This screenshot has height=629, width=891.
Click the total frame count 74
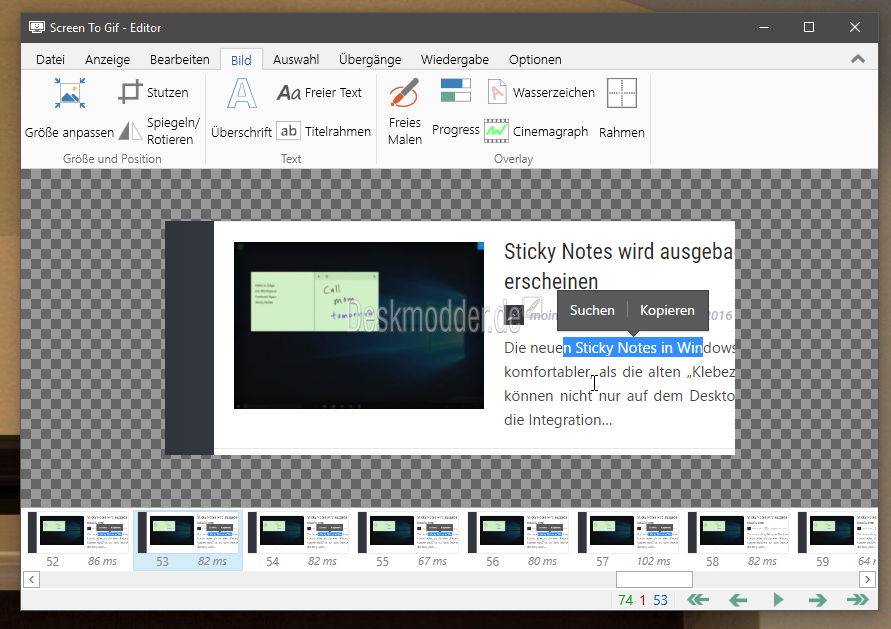click(x=626, y=600)
